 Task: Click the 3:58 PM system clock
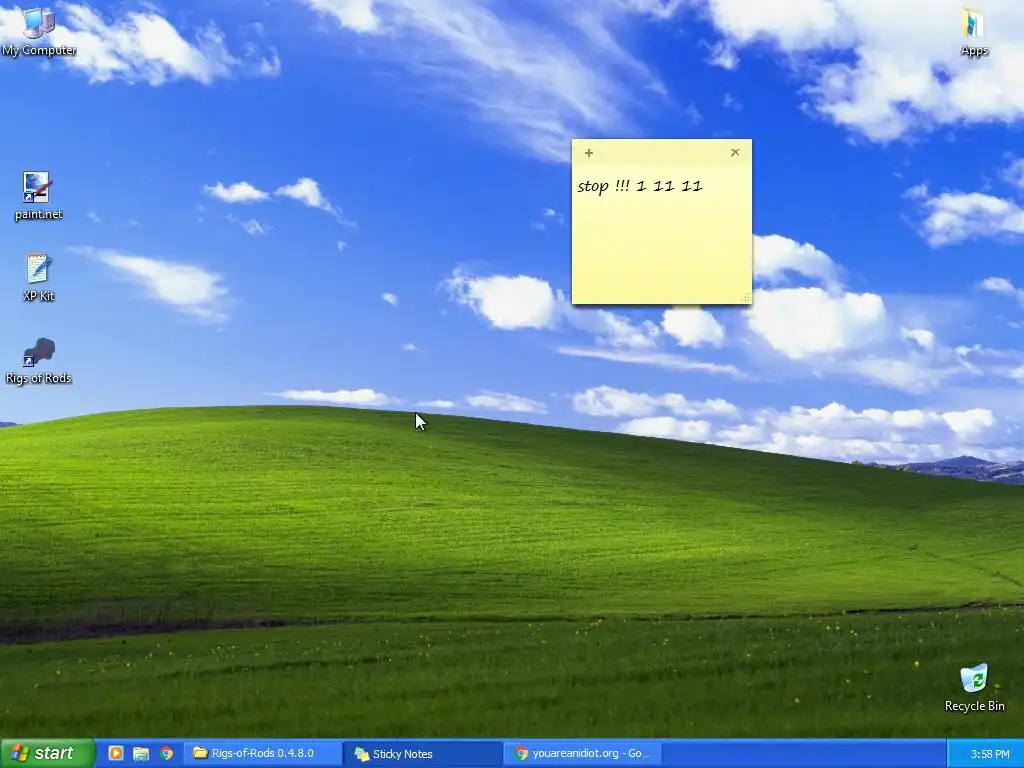click(990, 754)
